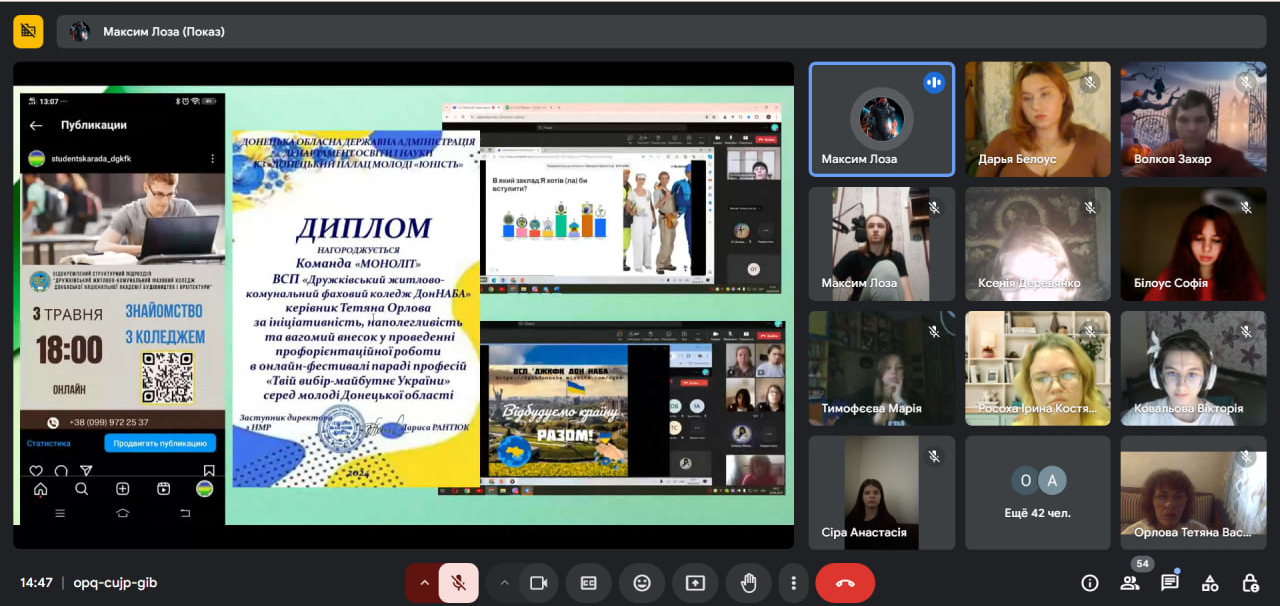Click muted mic icon on Волков Захар tile
This screenshot has height=606, width=1280.
pyautogui.click(x=1246, y=82)
